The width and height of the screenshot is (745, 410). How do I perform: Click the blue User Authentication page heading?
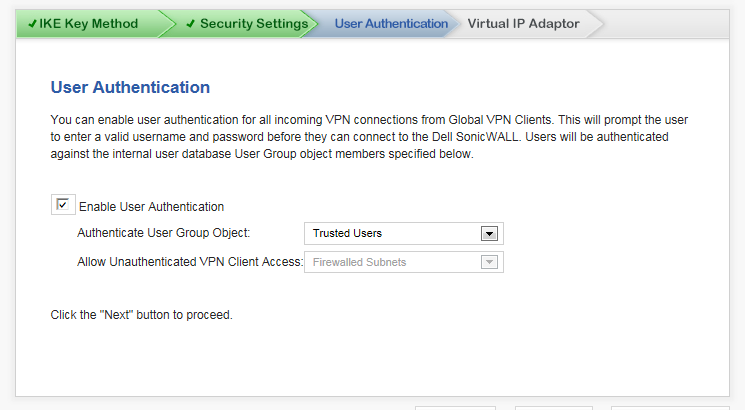point(130,87)
